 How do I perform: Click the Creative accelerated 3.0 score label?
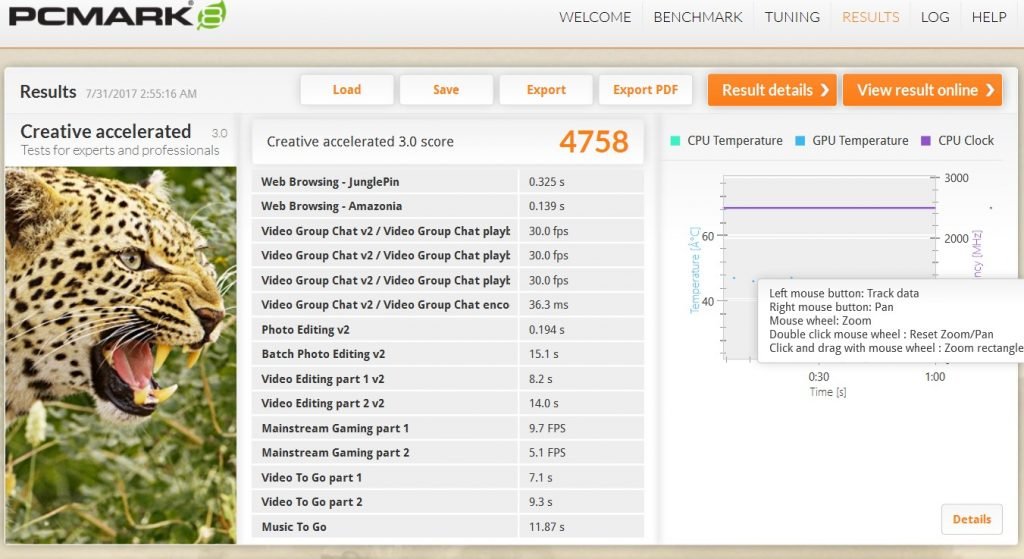(x=360, y=141)
